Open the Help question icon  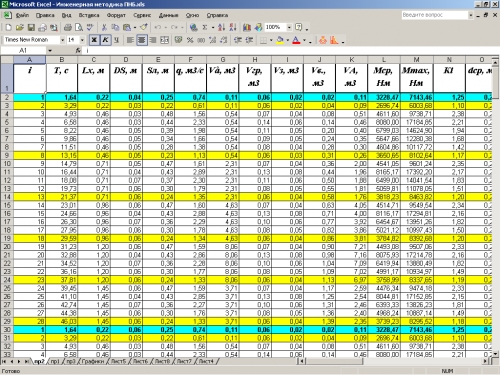coord(299,27)
